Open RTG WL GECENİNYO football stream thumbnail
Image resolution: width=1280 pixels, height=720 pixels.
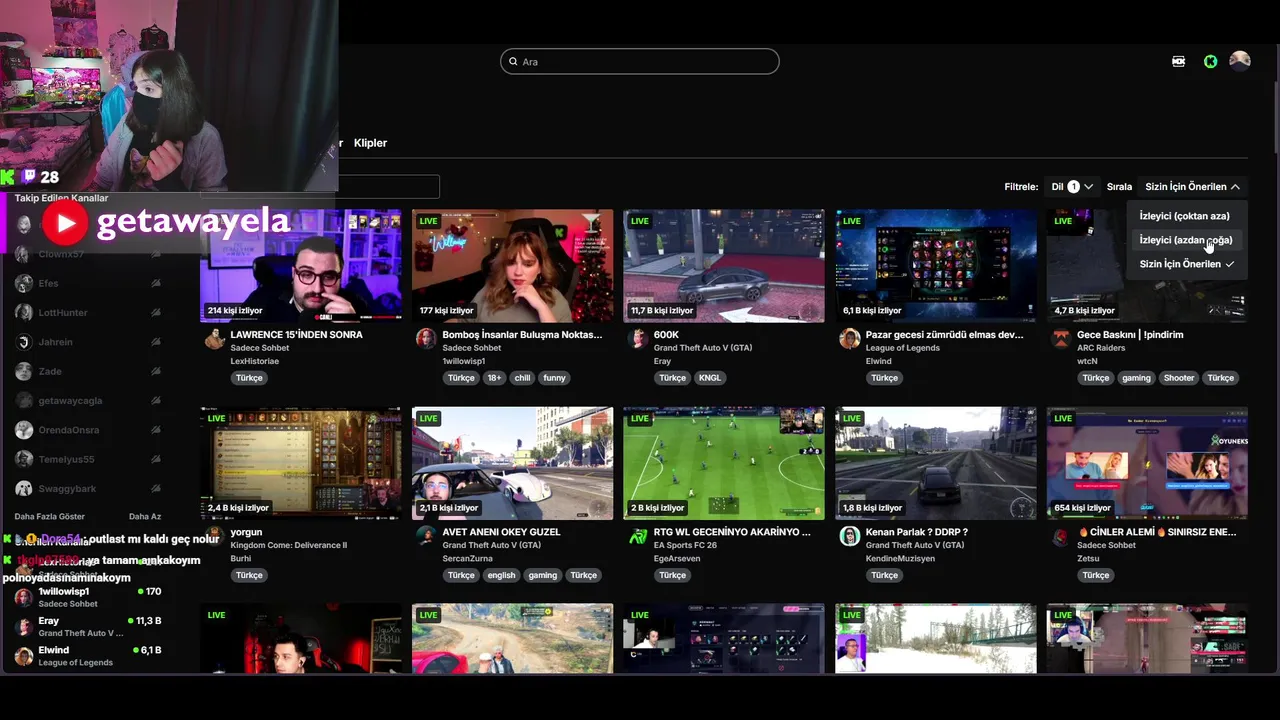point(724,463)
